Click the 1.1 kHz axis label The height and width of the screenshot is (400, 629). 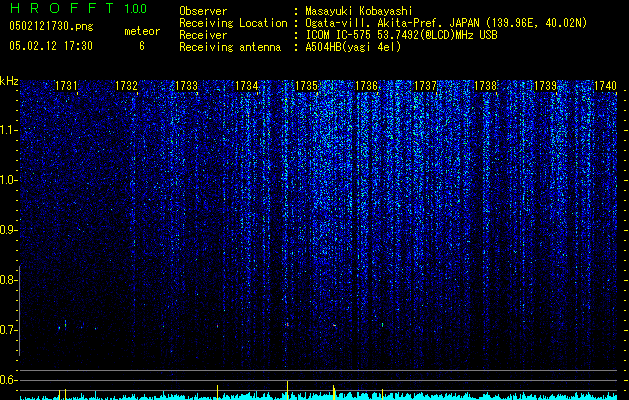[8, 130]
